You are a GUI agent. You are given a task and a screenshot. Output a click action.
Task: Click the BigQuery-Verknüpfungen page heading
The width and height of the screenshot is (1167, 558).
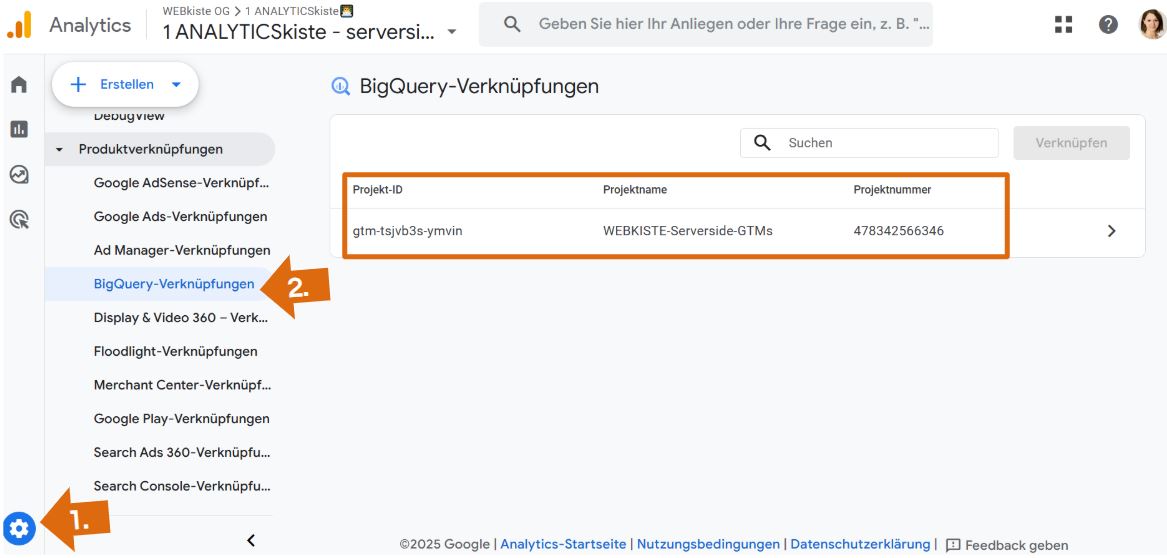(x=479, y=86)
